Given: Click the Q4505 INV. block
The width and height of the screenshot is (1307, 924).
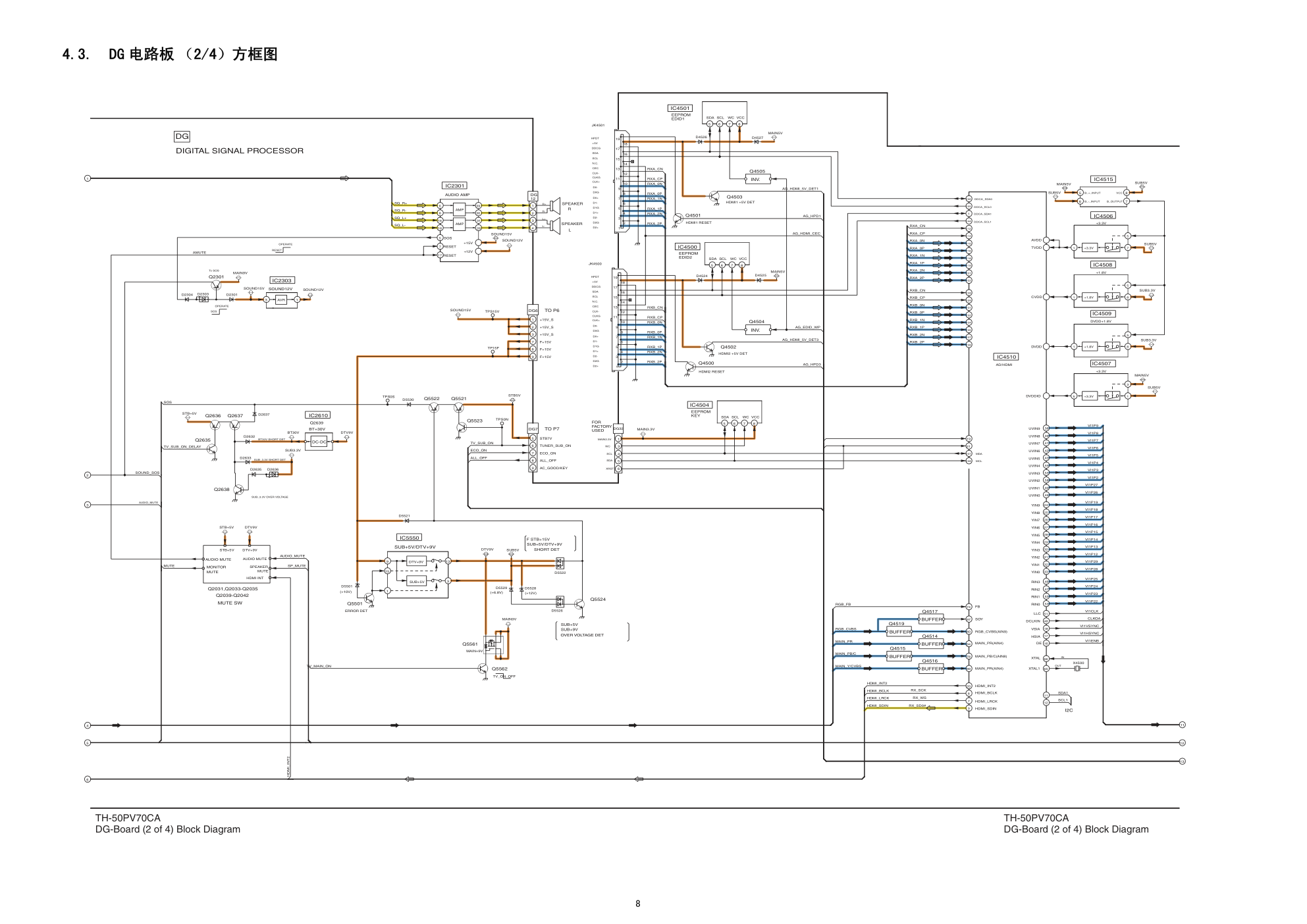Looking at the screenshot, I should click(x=757, y=179).
